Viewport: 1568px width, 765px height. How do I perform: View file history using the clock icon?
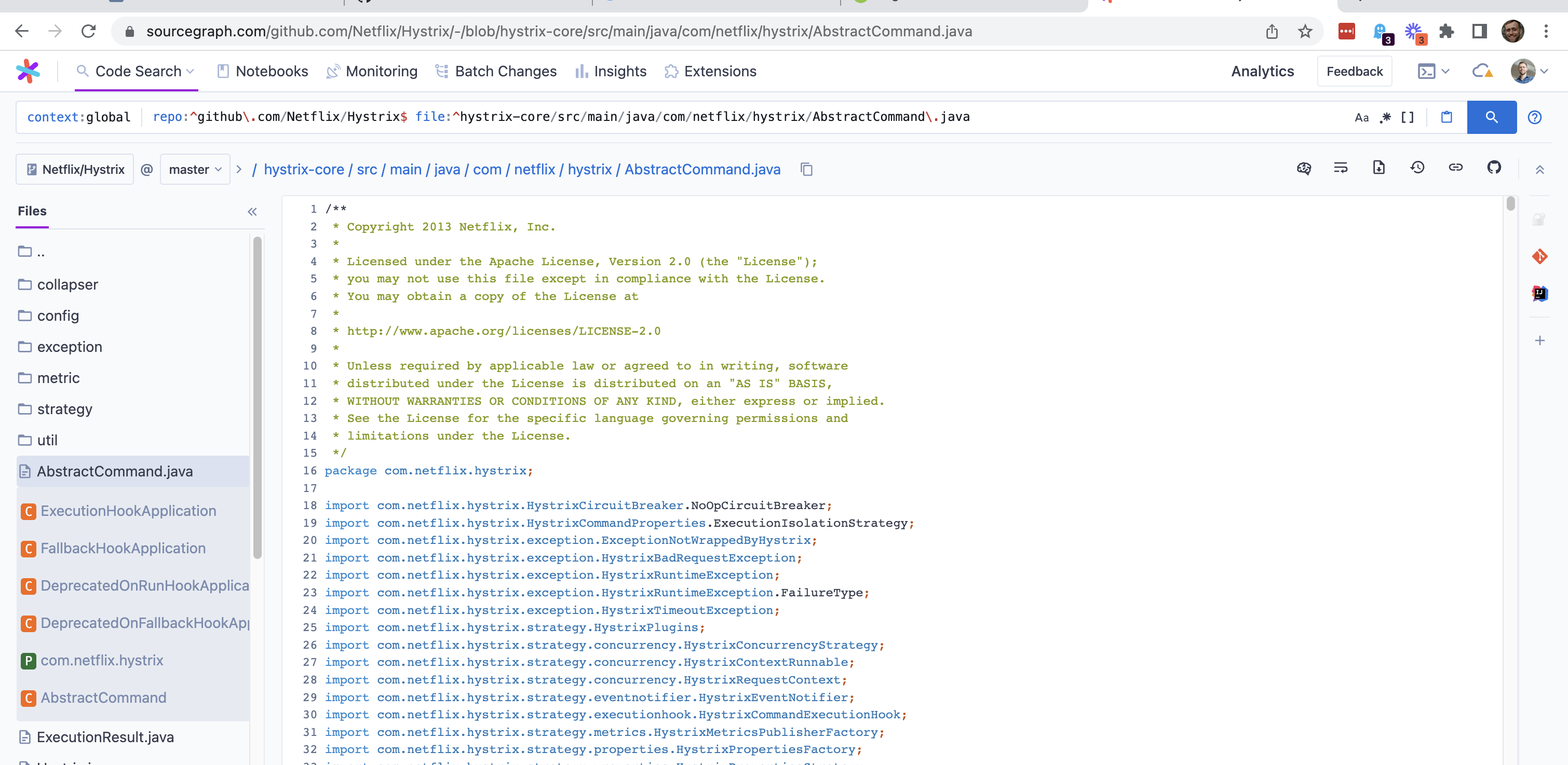pyautogui.click(x=1417, y=168)
